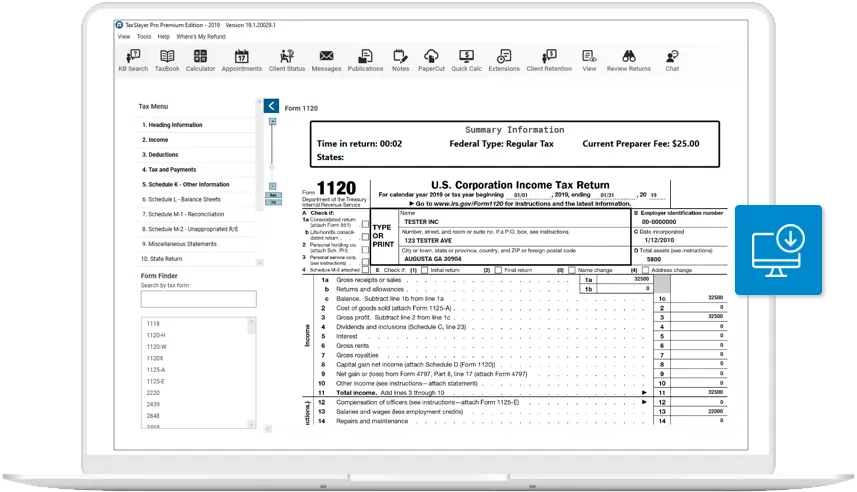
Task: Open Publications library
Action: pyautogui.click(x=365, y=60)
